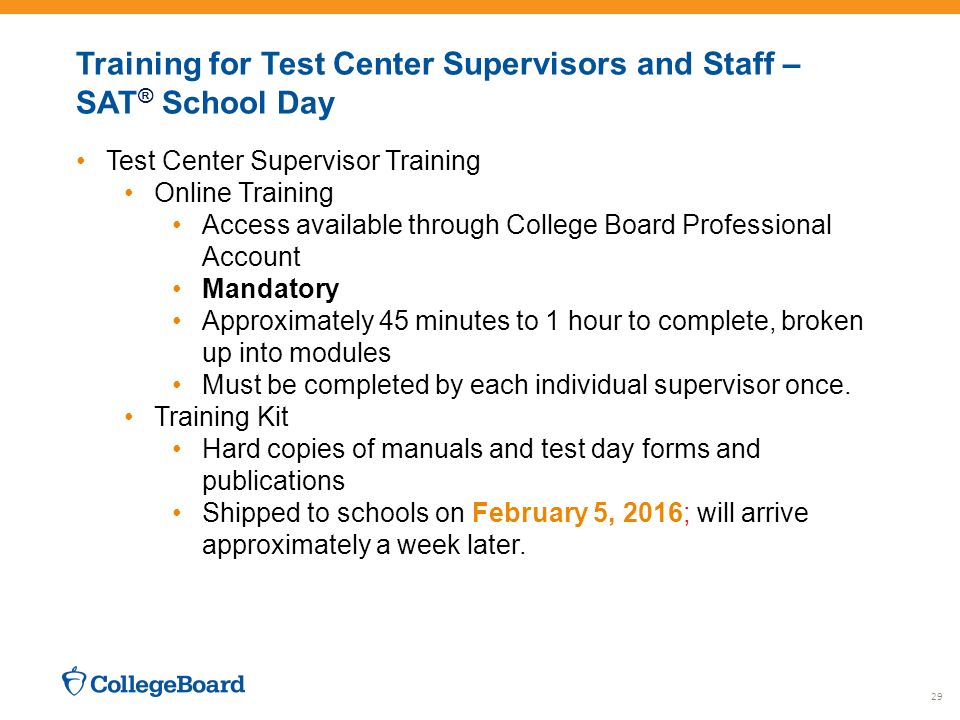Screen dimensions: 960x720
Task: Click the registered trademark symbol after SAT
Action: click(x=145, y=96)
